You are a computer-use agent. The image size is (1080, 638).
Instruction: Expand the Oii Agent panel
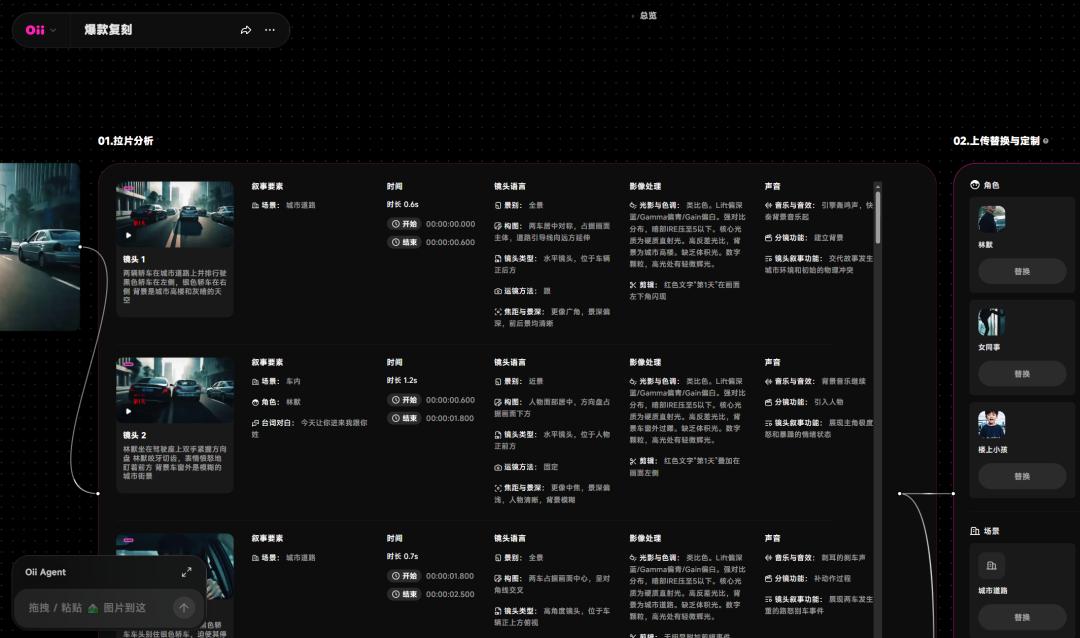coord(187,573)
